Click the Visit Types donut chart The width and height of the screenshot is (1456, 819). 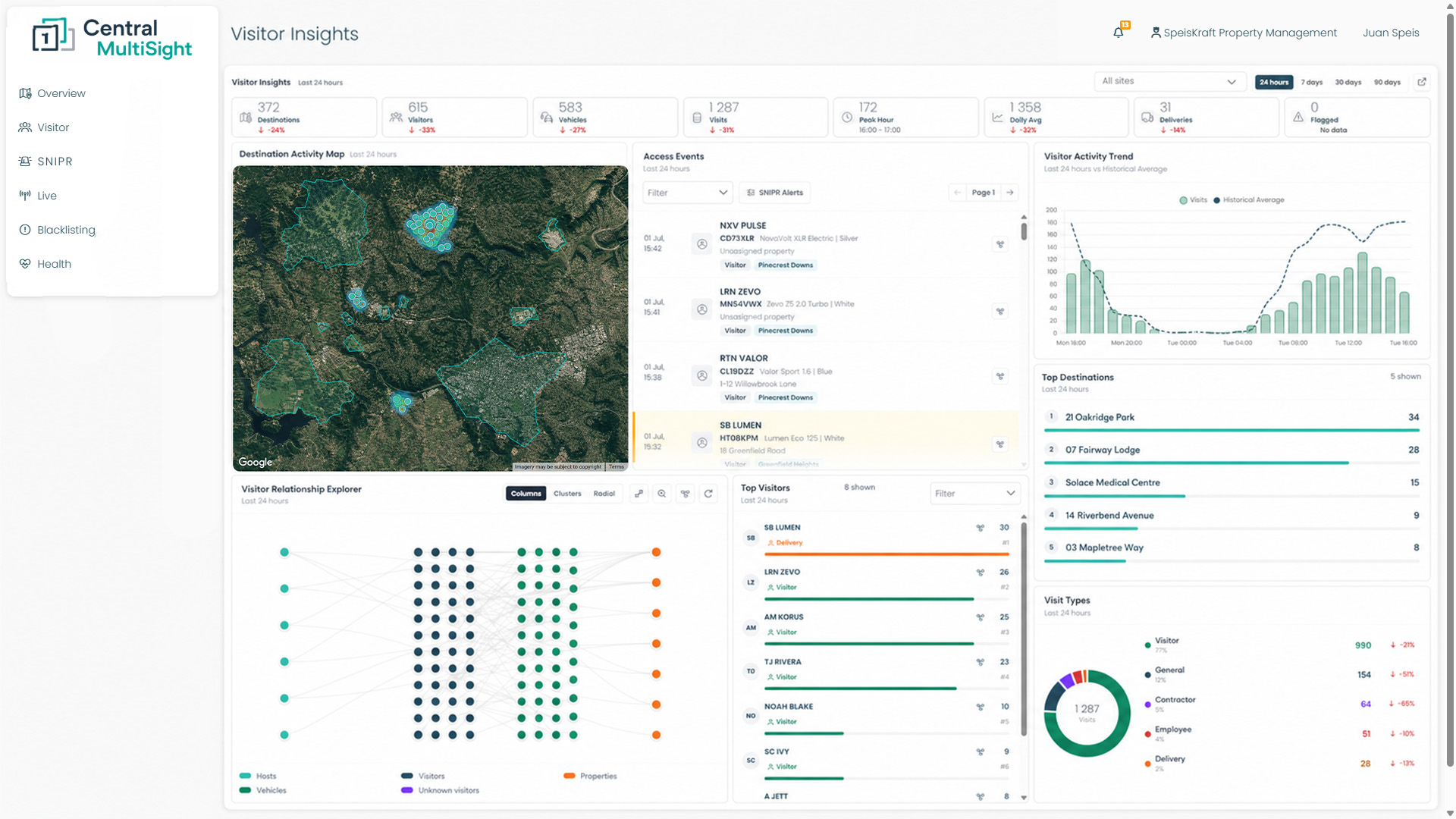(1087, 713)
